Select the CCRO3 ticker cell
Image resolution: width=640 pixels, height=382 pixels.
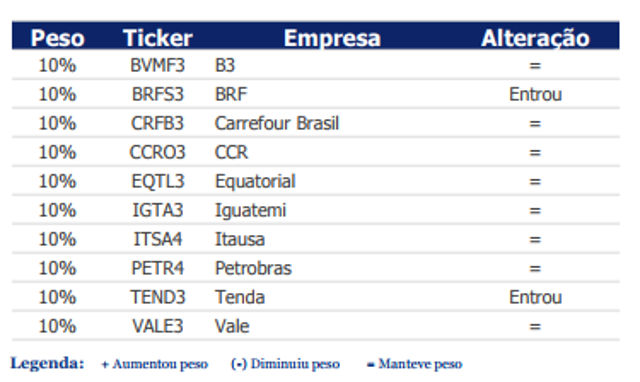158,152
